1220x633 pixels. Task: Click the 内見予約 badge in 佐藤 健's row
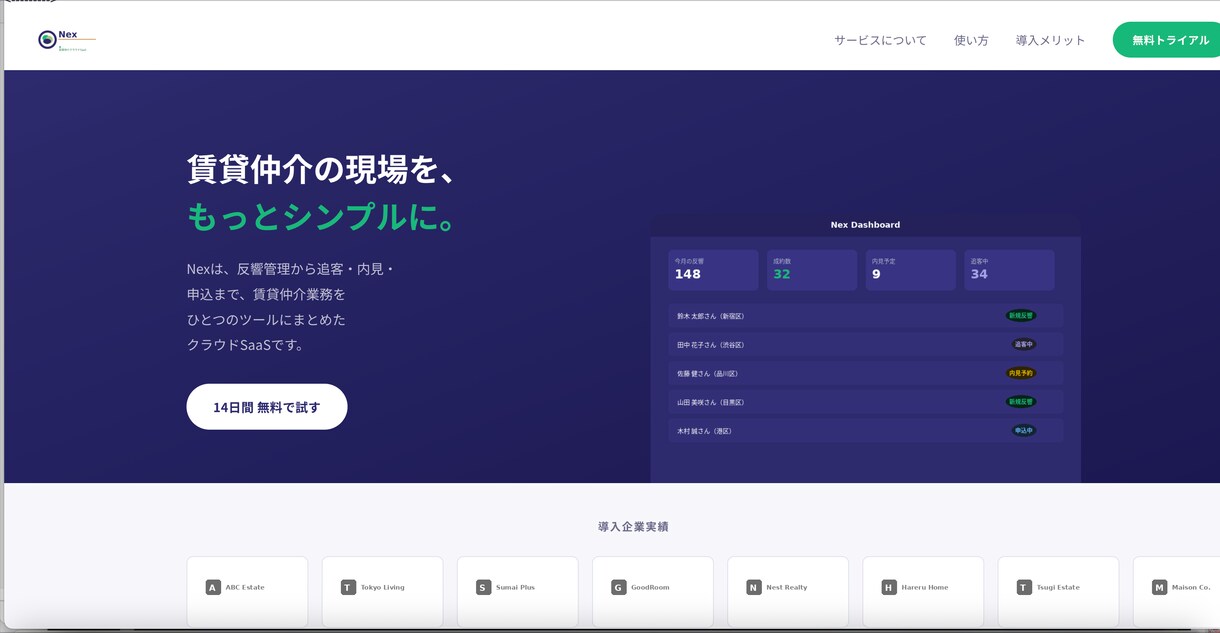point(1020,373)
